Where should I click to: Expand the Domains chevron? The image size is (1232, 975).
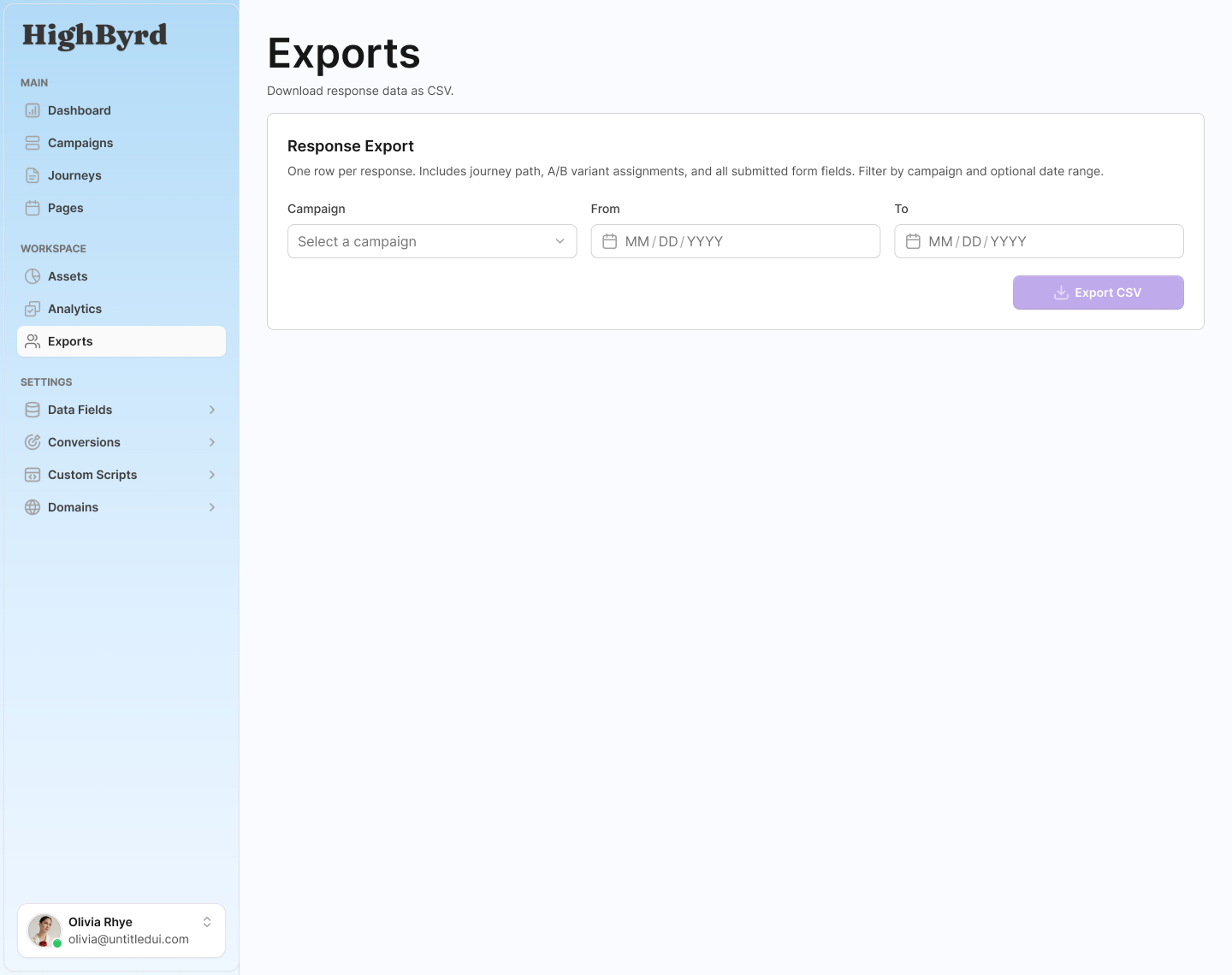point(212,507)
